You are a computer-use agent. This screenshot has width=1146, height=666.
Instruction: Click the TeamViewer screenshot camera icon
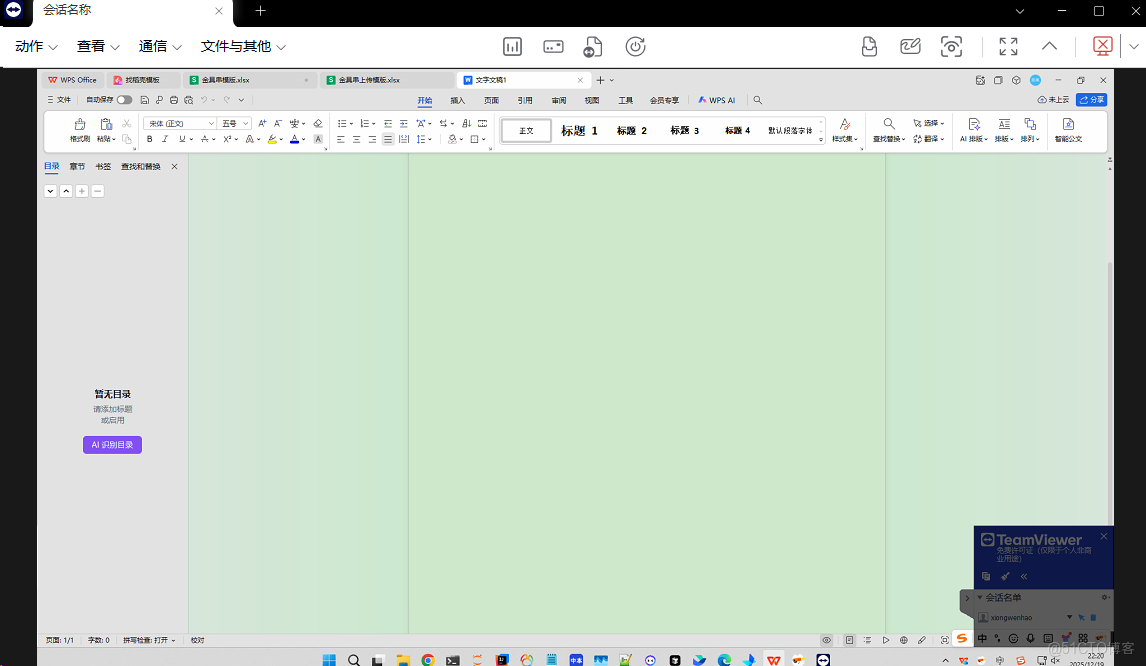coord(951,46)
